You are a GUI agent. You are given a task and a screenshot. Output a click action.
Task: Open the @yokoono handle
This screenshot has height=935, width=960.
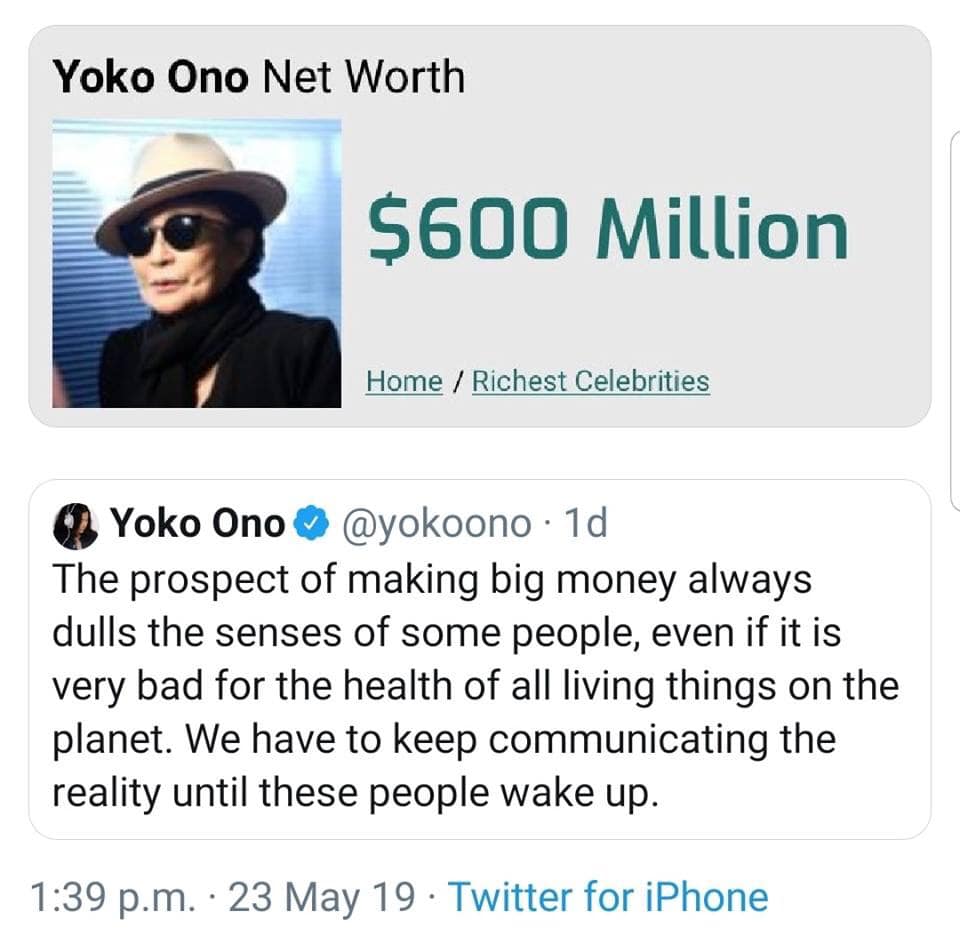(x=437, y=524)
